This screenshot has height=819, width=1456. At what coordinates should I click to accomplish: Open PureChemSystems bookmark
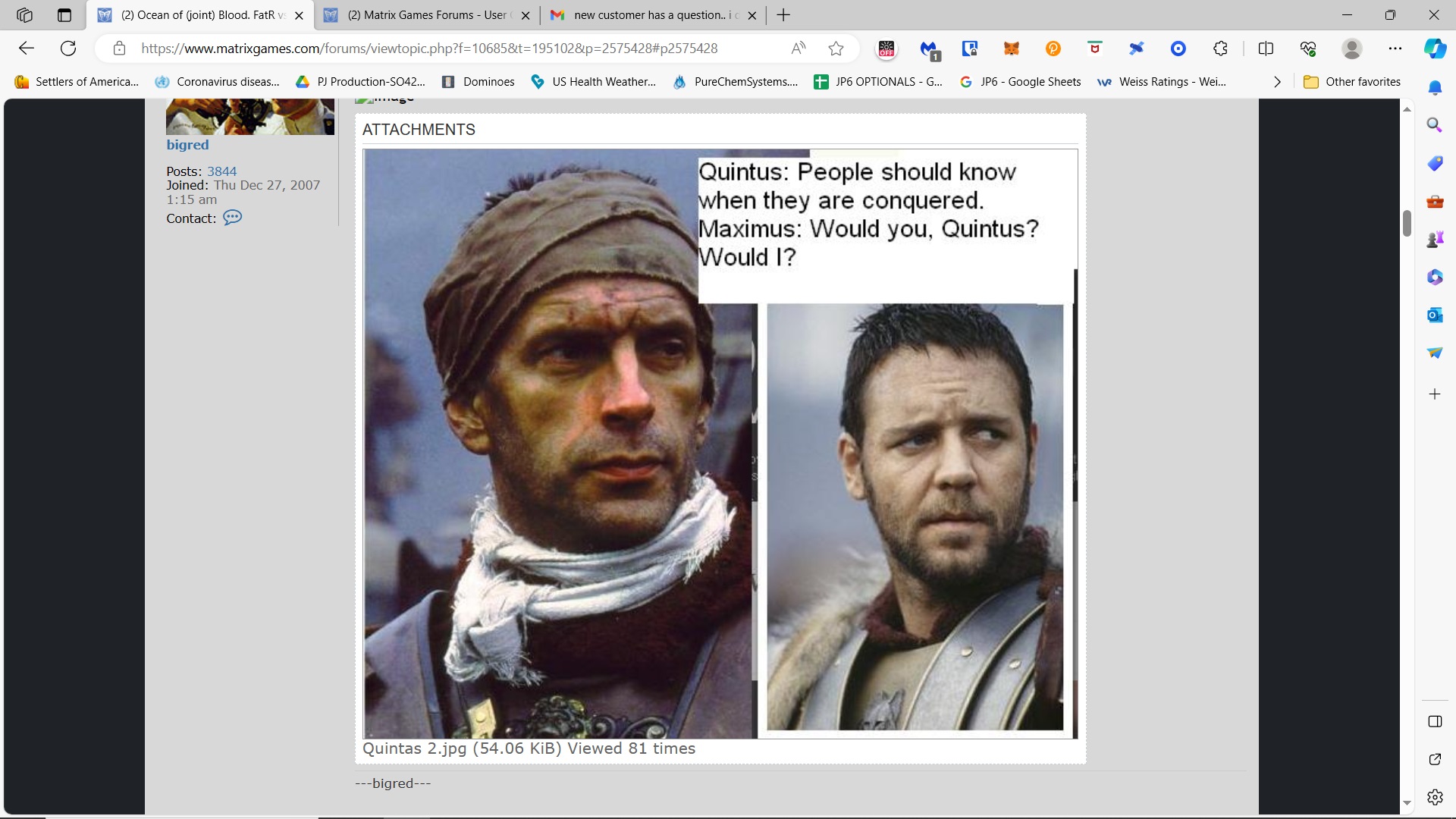coord(736,82)
